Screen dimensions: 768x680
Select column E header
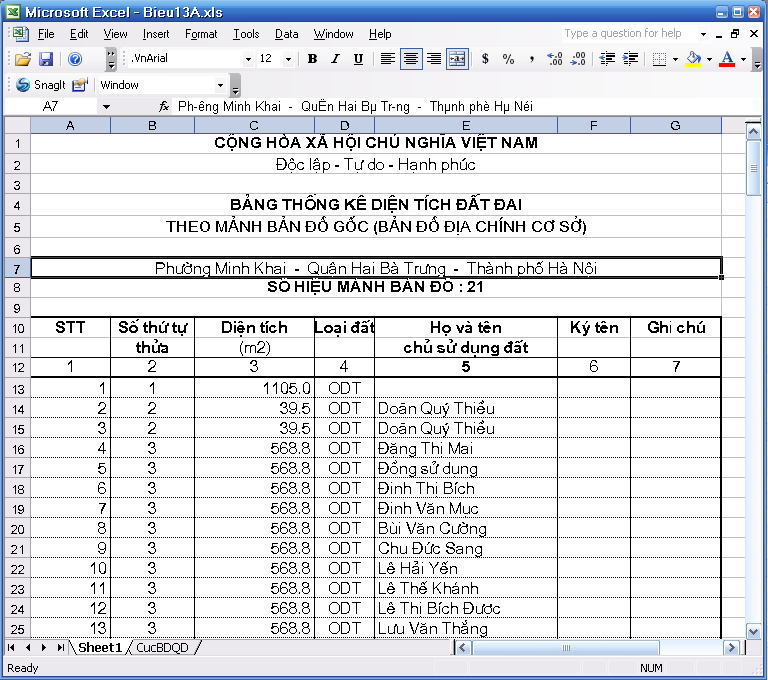click(466, 125)
